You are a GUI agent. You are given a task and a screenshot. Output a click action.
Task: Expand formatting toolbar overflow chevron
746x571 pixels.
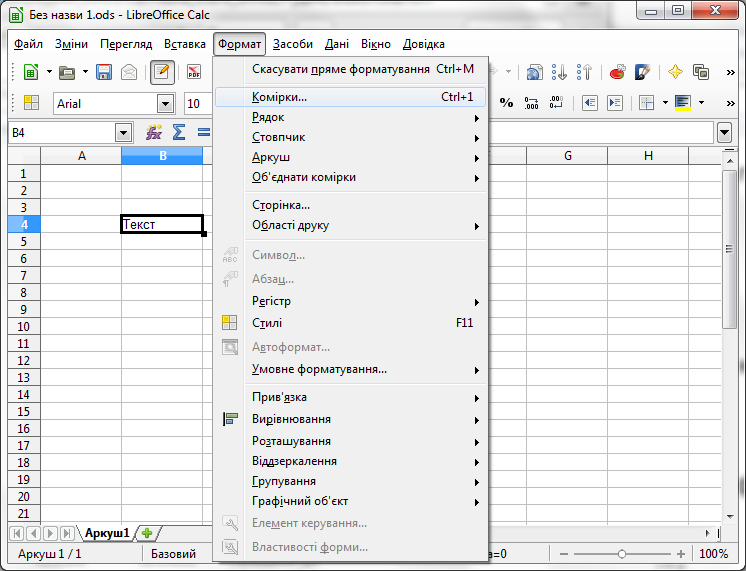(730, 103)
